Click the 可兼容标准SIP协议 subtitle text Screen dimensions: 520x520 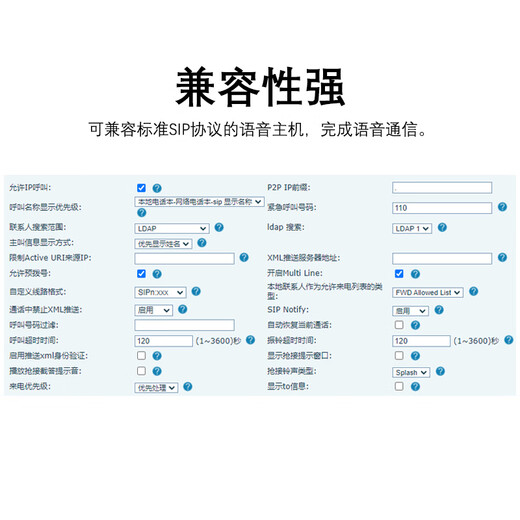click(x=257, y=129)
